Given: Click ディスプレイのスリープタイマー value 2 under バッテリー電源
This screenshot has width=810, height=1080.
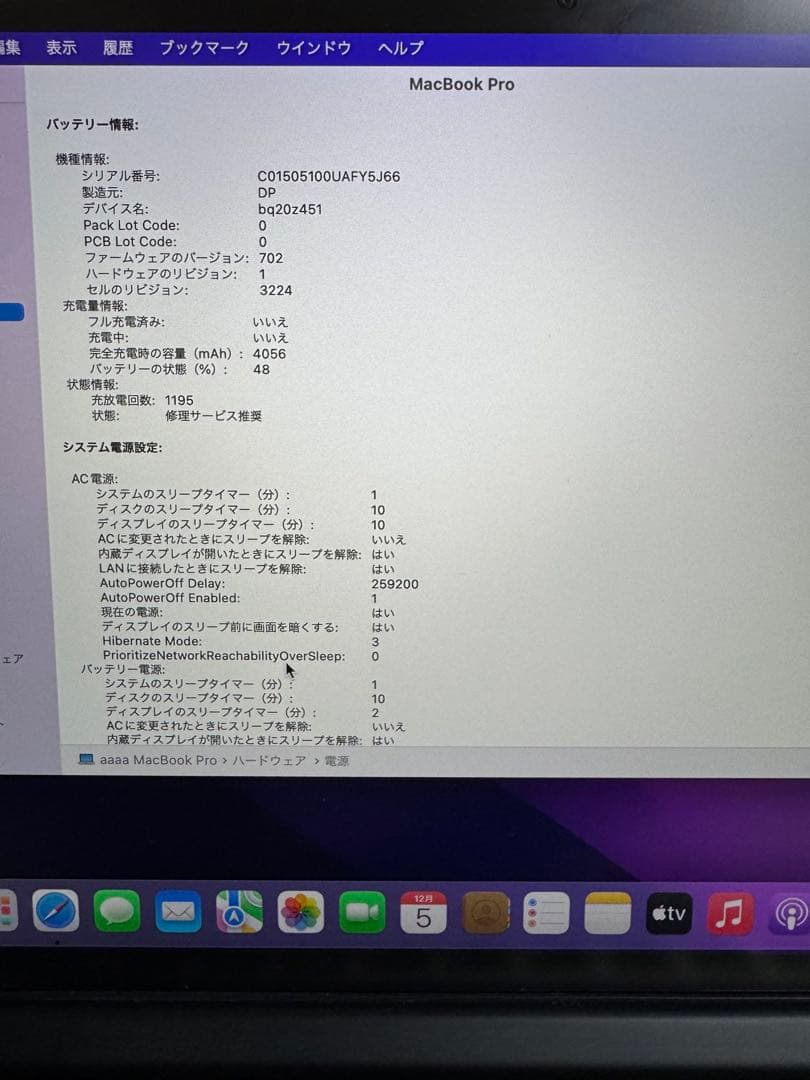Looking at the screenshot, I should tap(375, 712).
